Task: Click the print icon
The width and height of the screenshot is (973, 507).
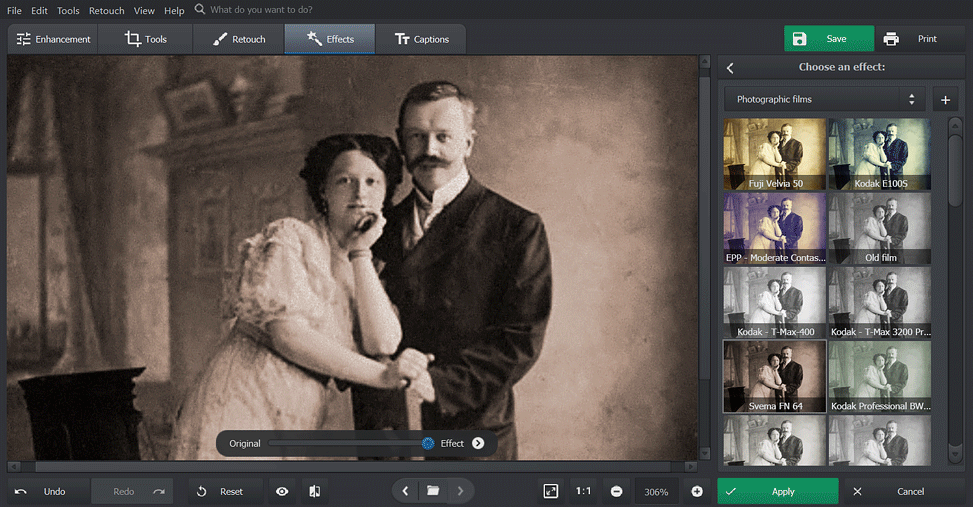Action: pos(890,39)
